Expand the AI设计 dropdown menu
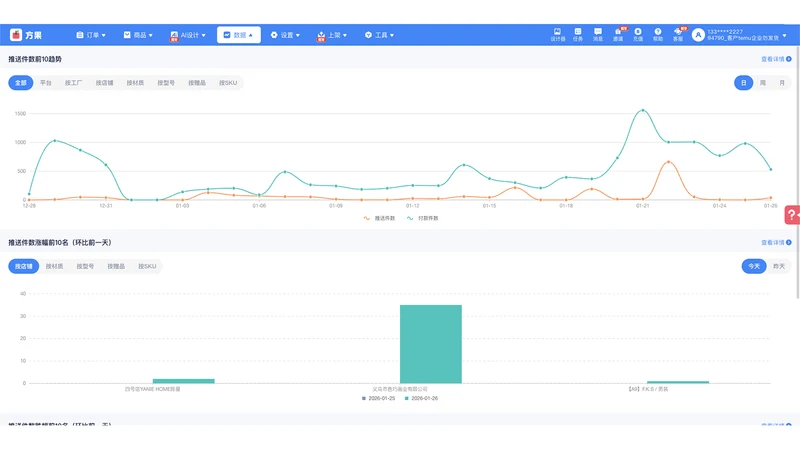 click(x=188, y=35)
